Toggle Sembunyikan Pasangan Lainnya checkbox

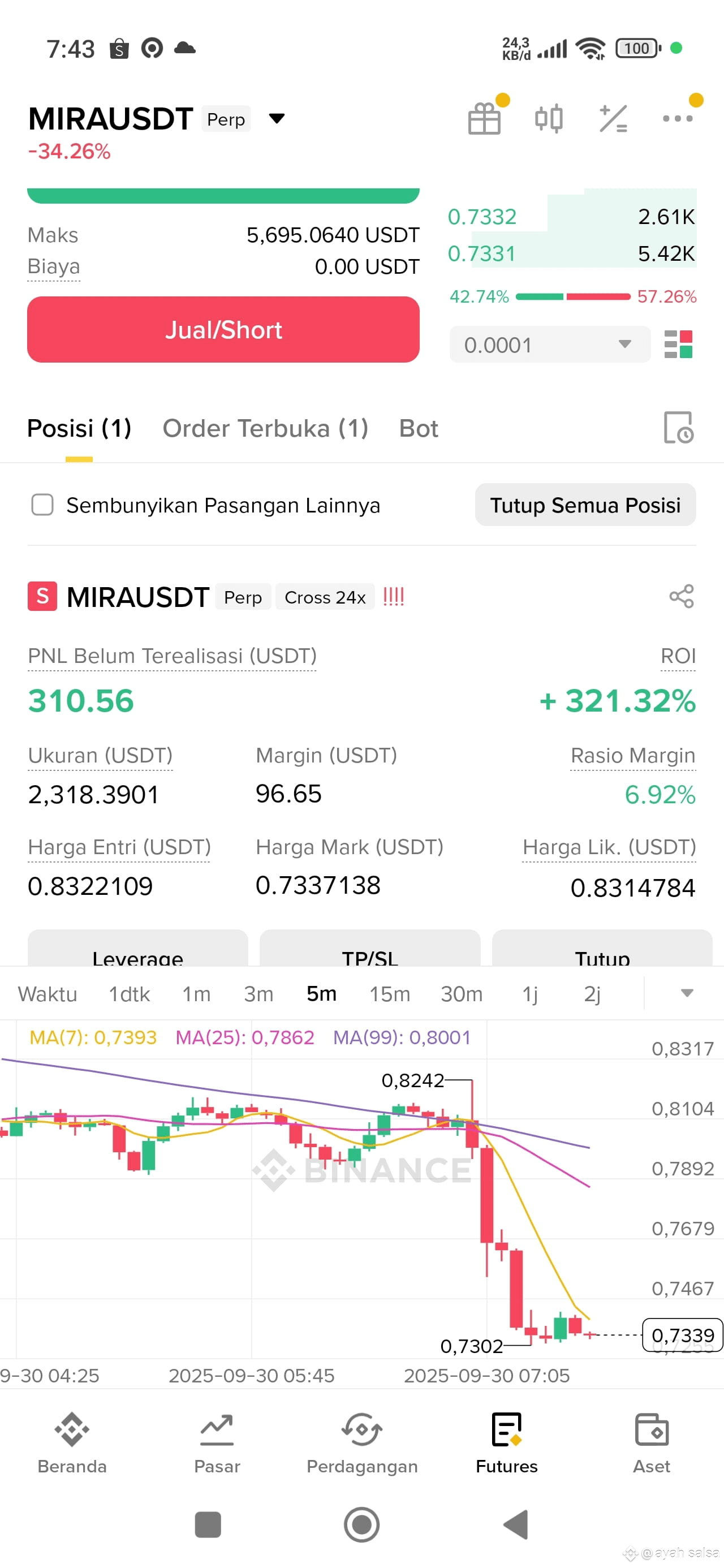click(42, 505)
